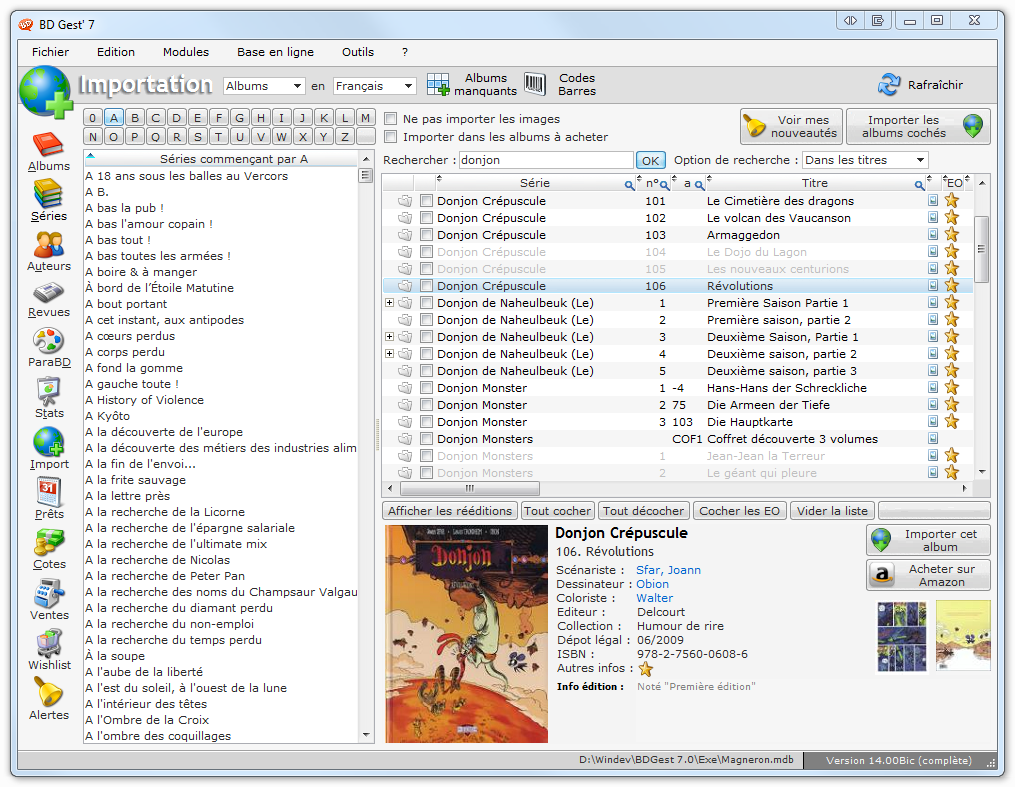Expand the Donjon de Naheulbeuk Deuxième saison partie 2 row

pos(389,353)
